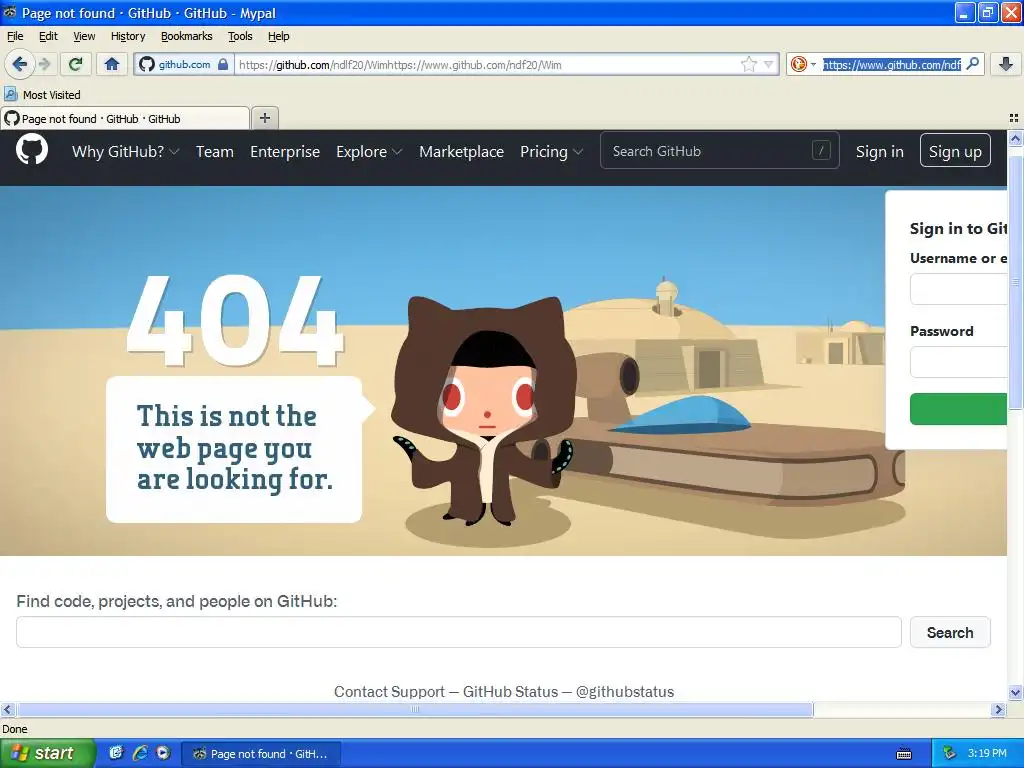
Task: Click the browser Back arrow button
Action: [20, 64]
